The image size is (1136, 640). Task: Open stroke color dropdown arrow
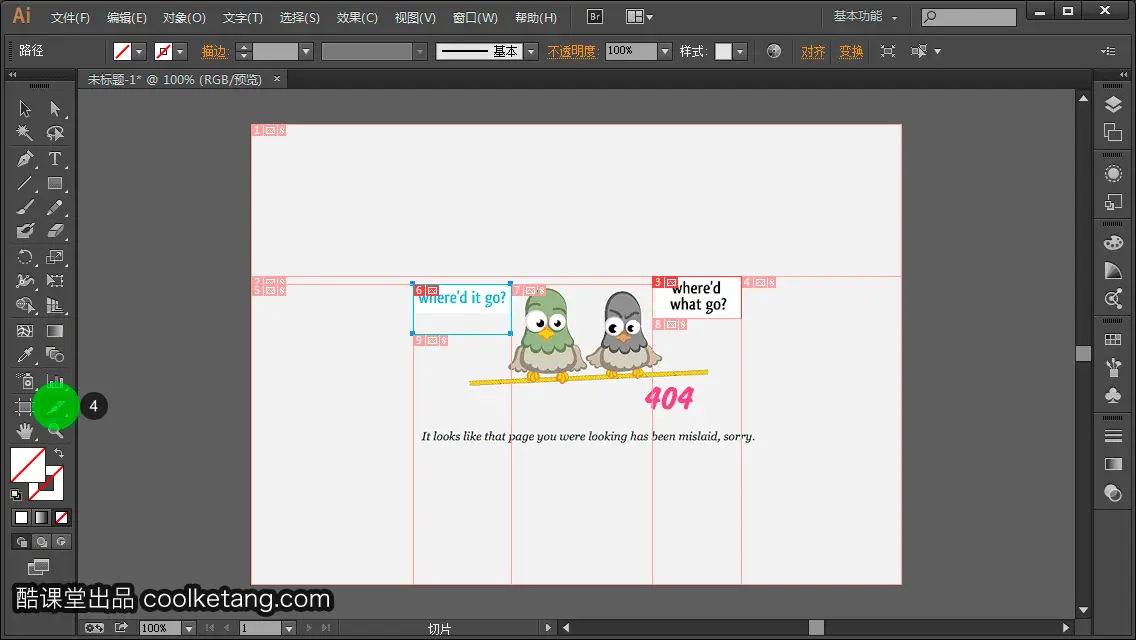coord(180,51)
